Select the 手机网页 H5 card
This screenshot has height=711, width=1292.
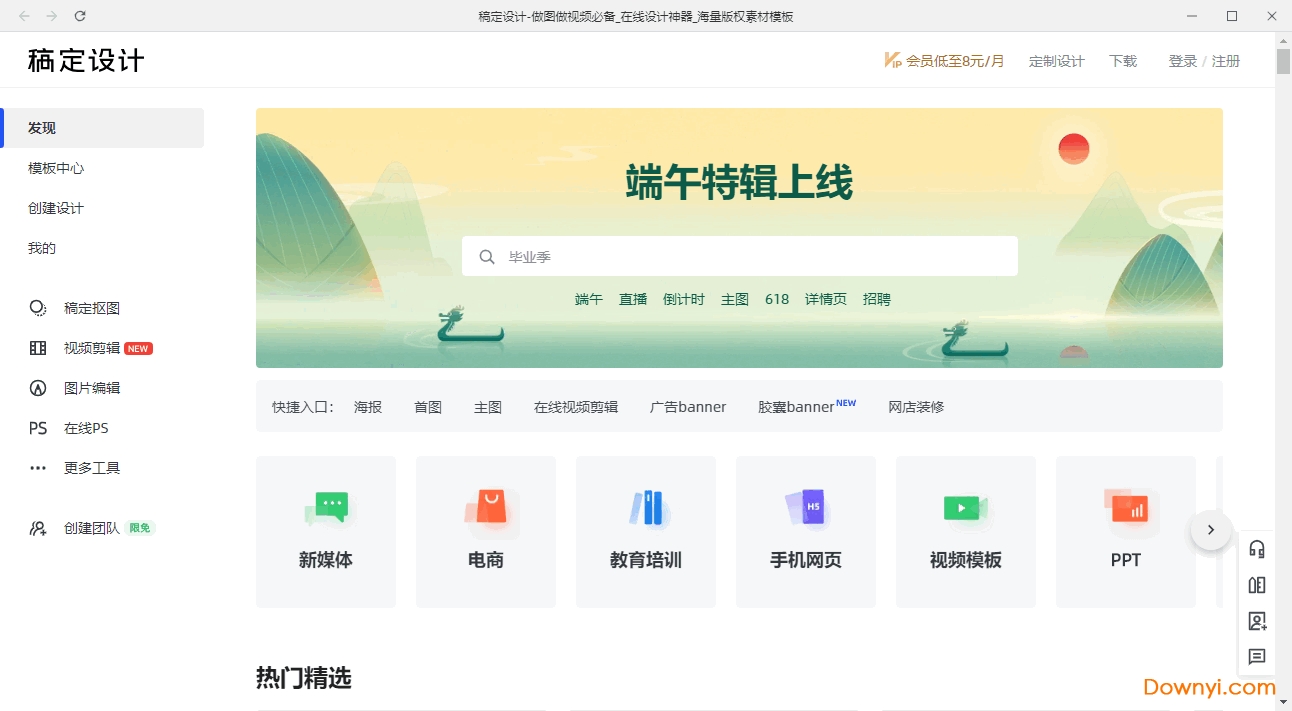806,531
